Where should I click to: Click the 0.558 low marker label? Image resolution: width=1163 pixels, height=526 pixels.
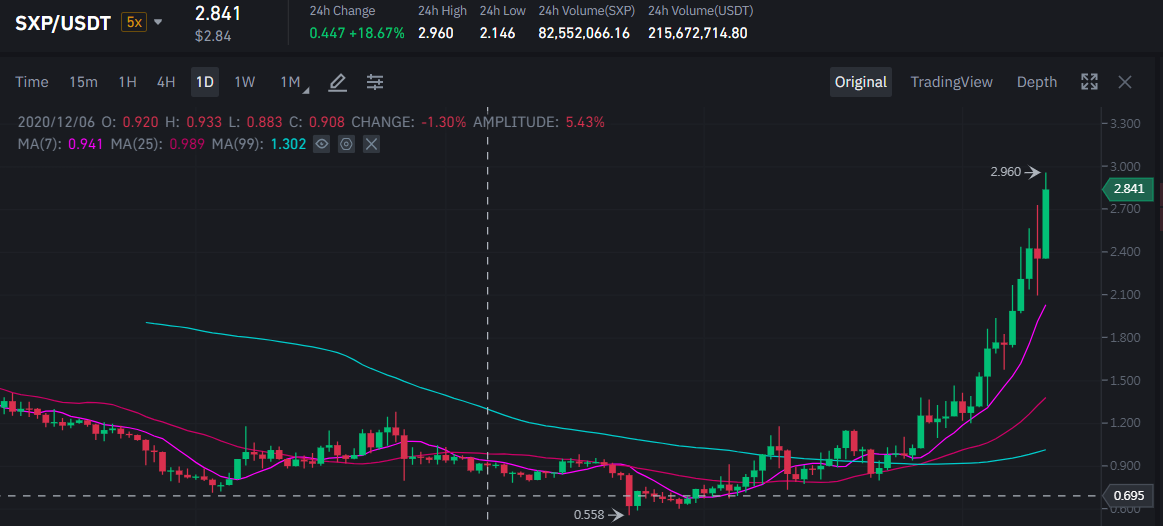(x=590, y=513)
